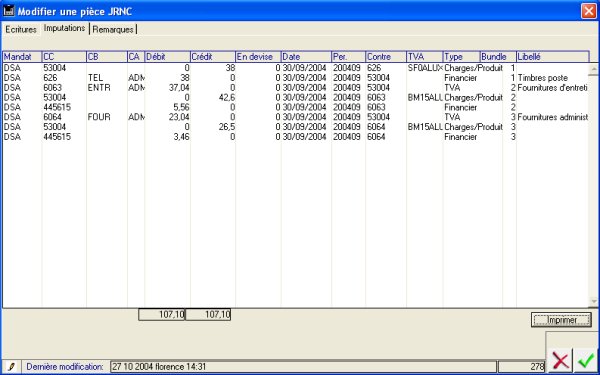Confirm with the green checkmark icon
Screen dimensions: 600x375
pyautogui.click(x=585, y=360)
